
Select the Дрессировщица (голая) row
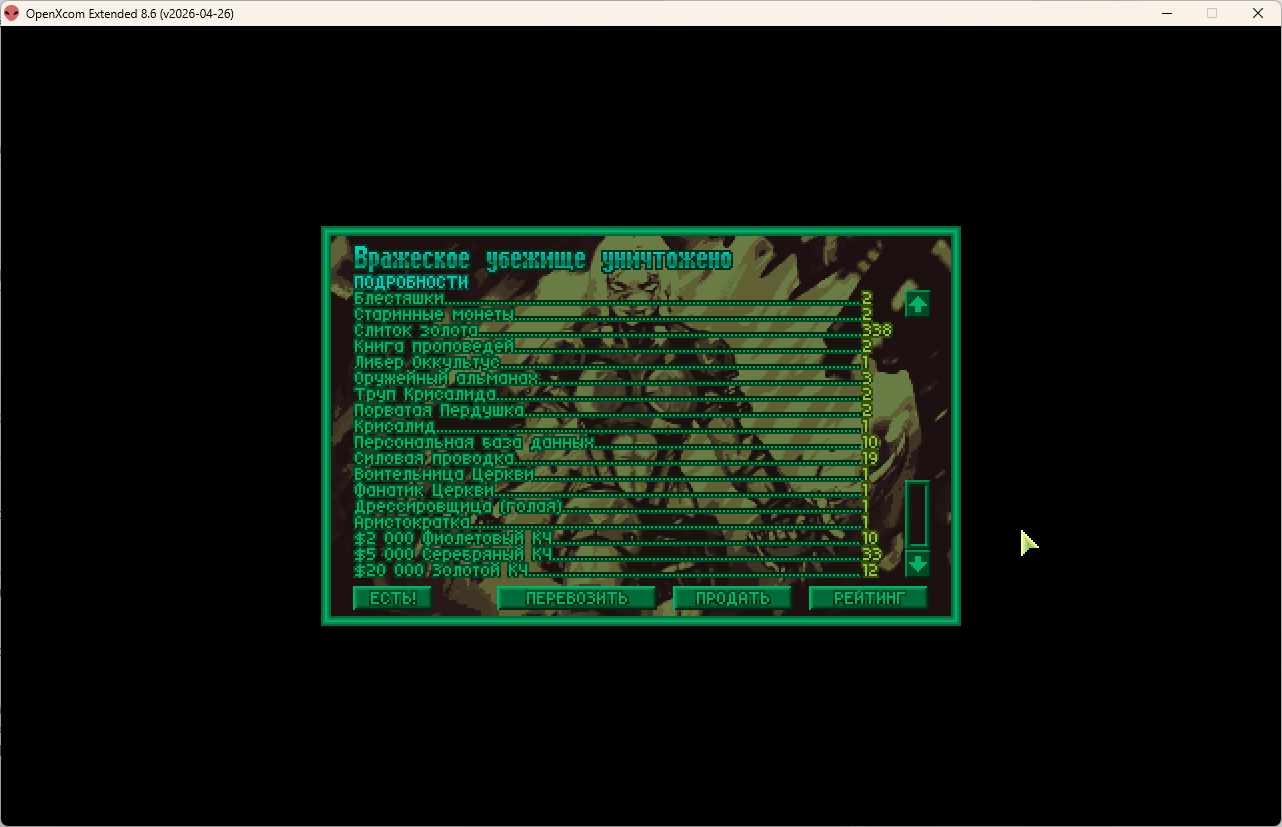[623, 506]
